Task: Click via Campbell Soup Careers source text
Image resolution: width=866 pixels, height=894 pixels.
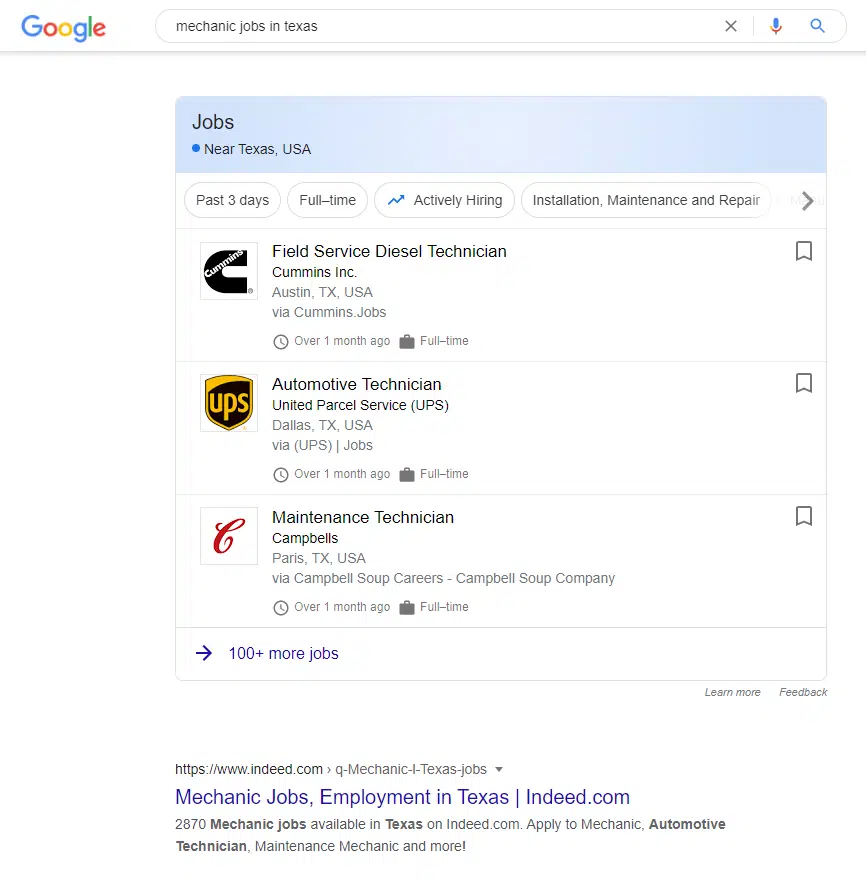Action: pyautogui.click(x=444, y=578)
